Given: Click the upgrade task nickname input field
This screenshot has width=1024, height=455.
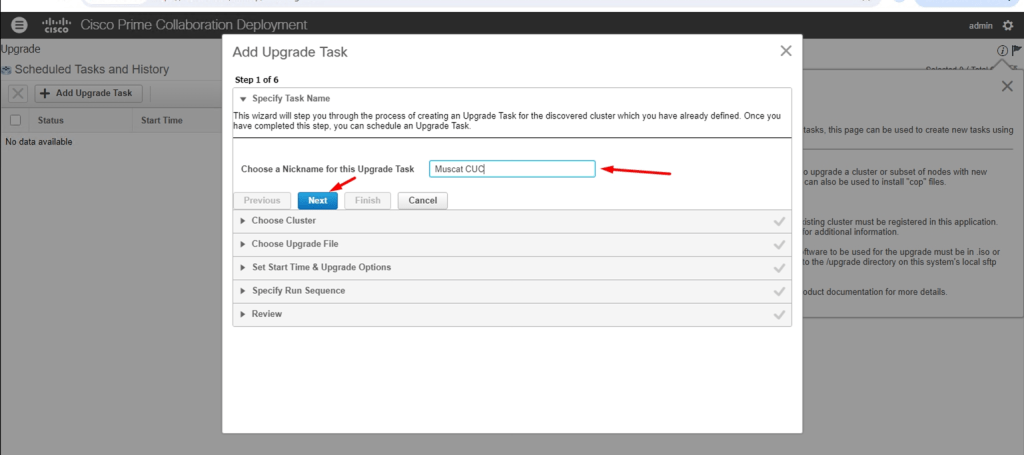Looking at the screenshot, I should [512, 169].
